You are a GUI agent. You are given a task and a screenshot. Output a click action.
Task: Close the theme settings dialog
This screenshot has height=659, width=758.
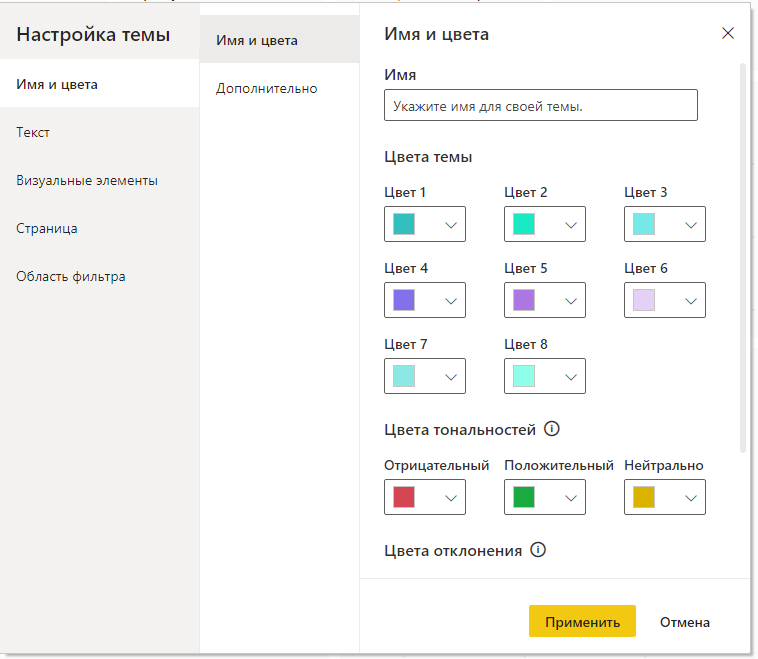click(x=728, y=33)
